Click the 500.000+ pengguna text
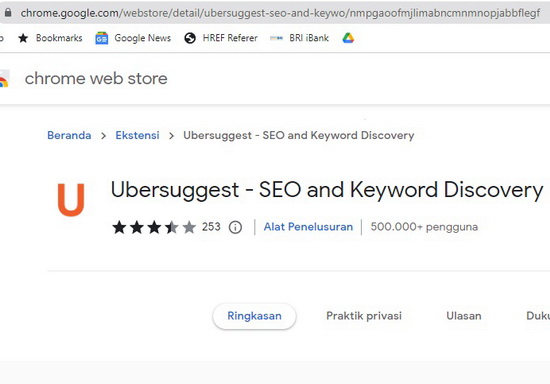Screen dimensions: 550x384 [424, 227]
